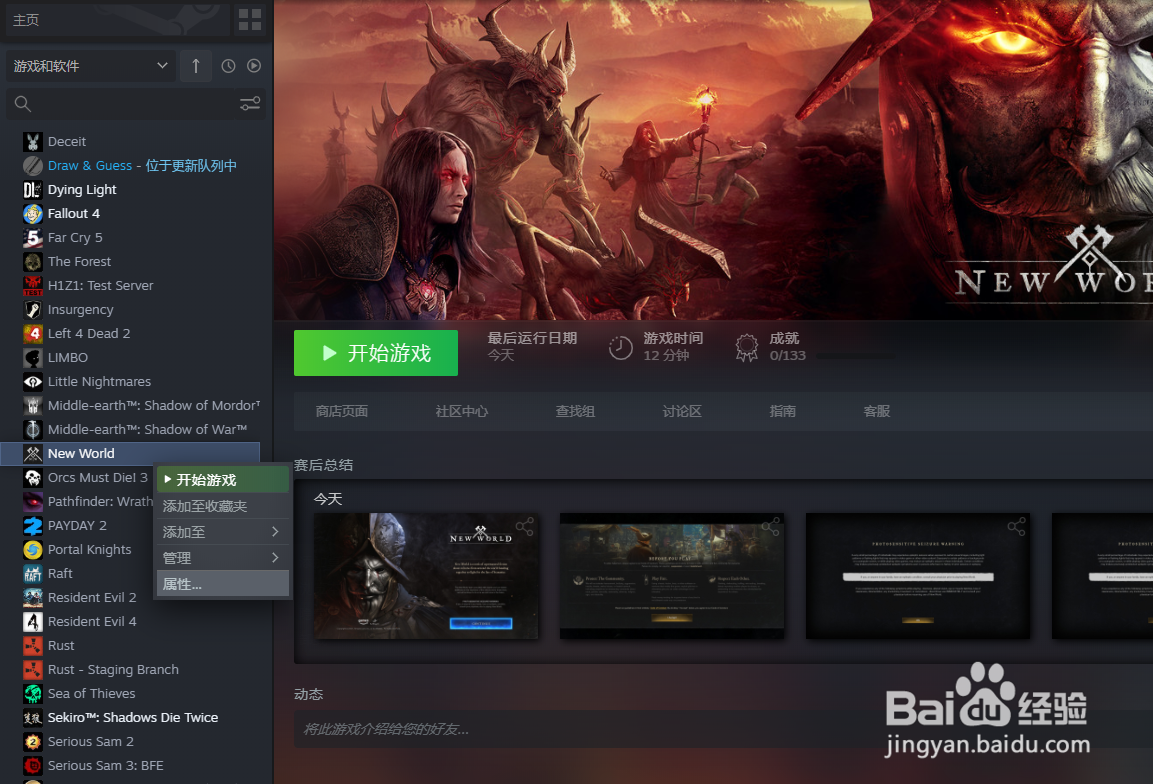
Task: Click the playtime clock icon
Action: tap(621, 347)
